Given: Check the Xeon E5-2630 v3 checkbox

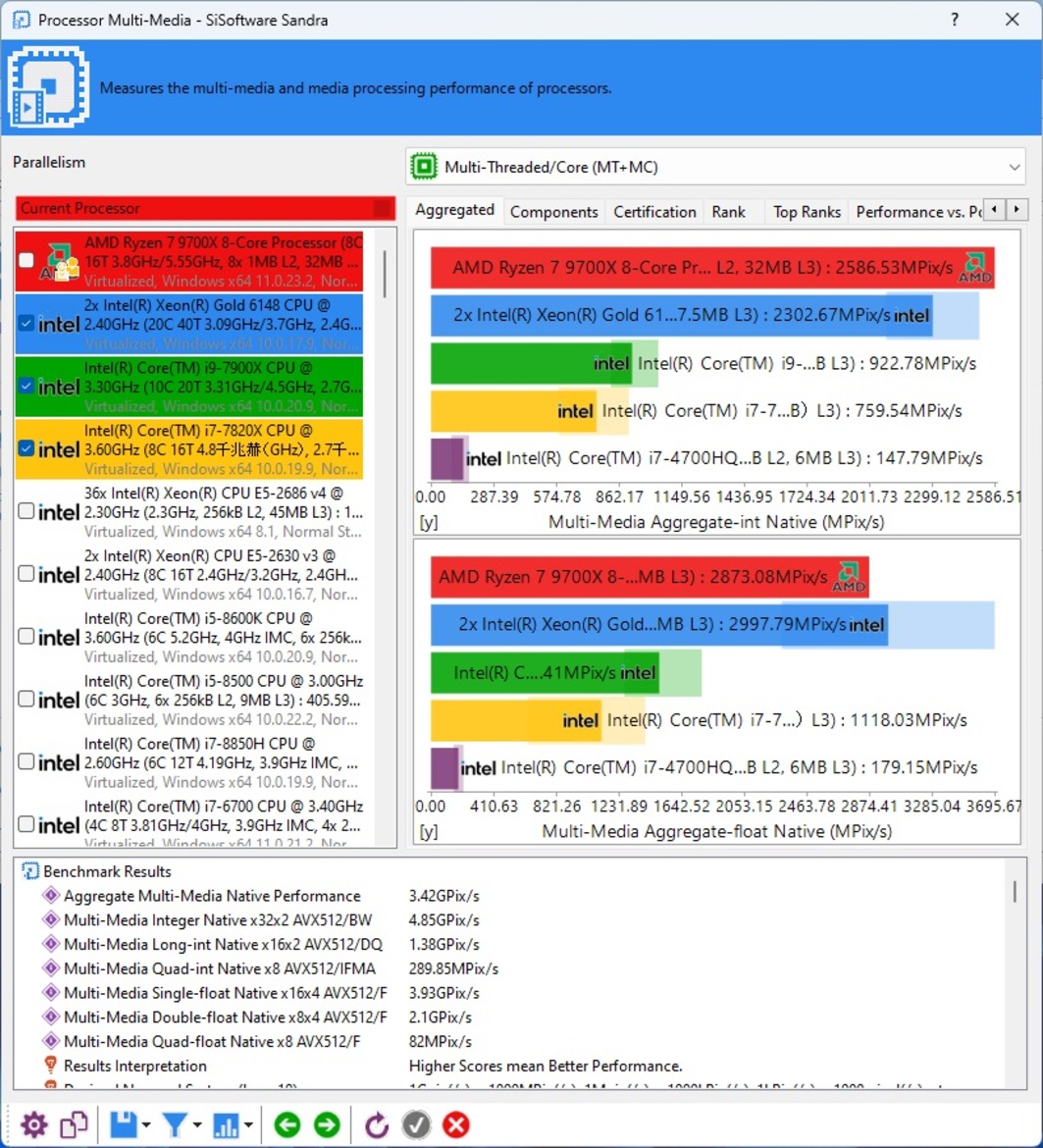Looking at the screenshot, I should [x=26, y=573].
